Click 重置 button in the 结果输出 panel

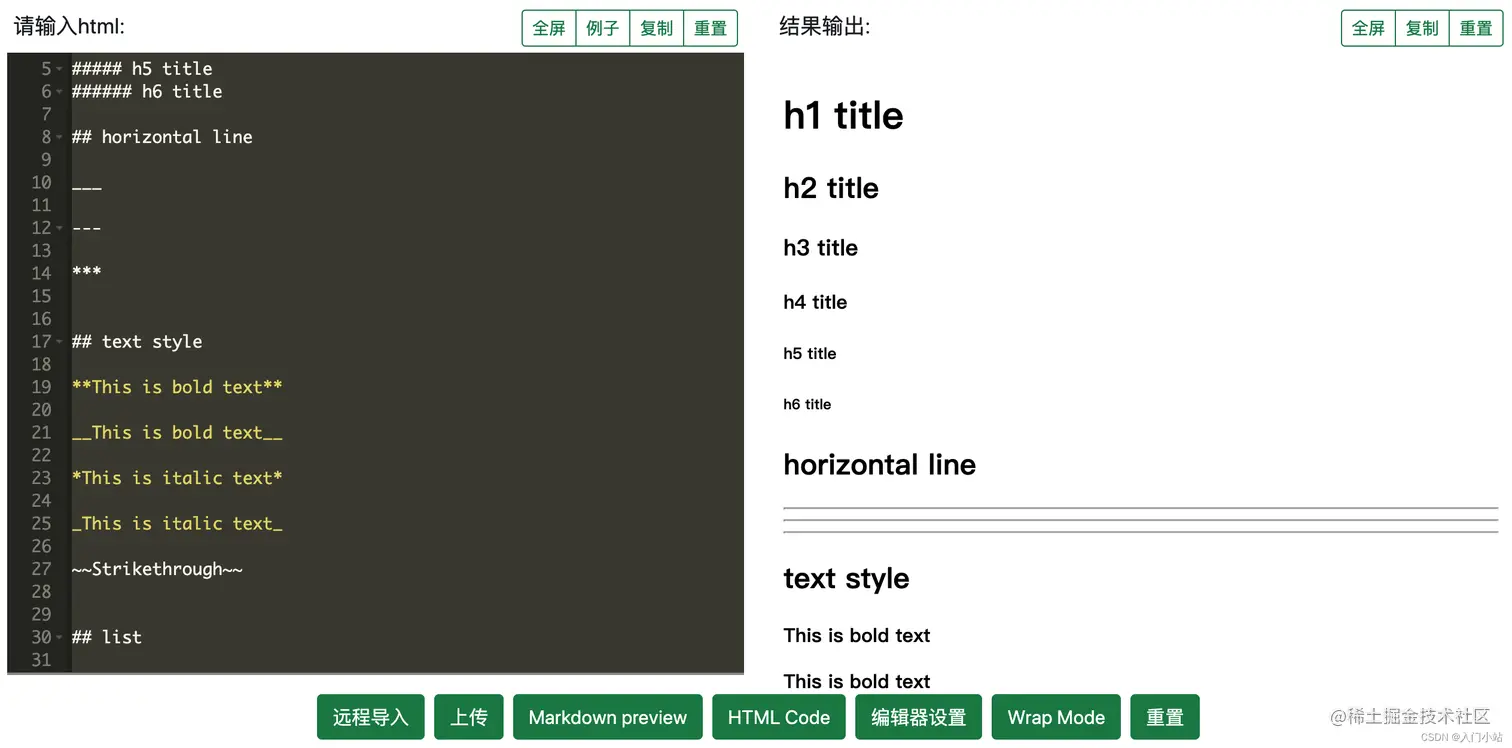tap(1476, 28)
